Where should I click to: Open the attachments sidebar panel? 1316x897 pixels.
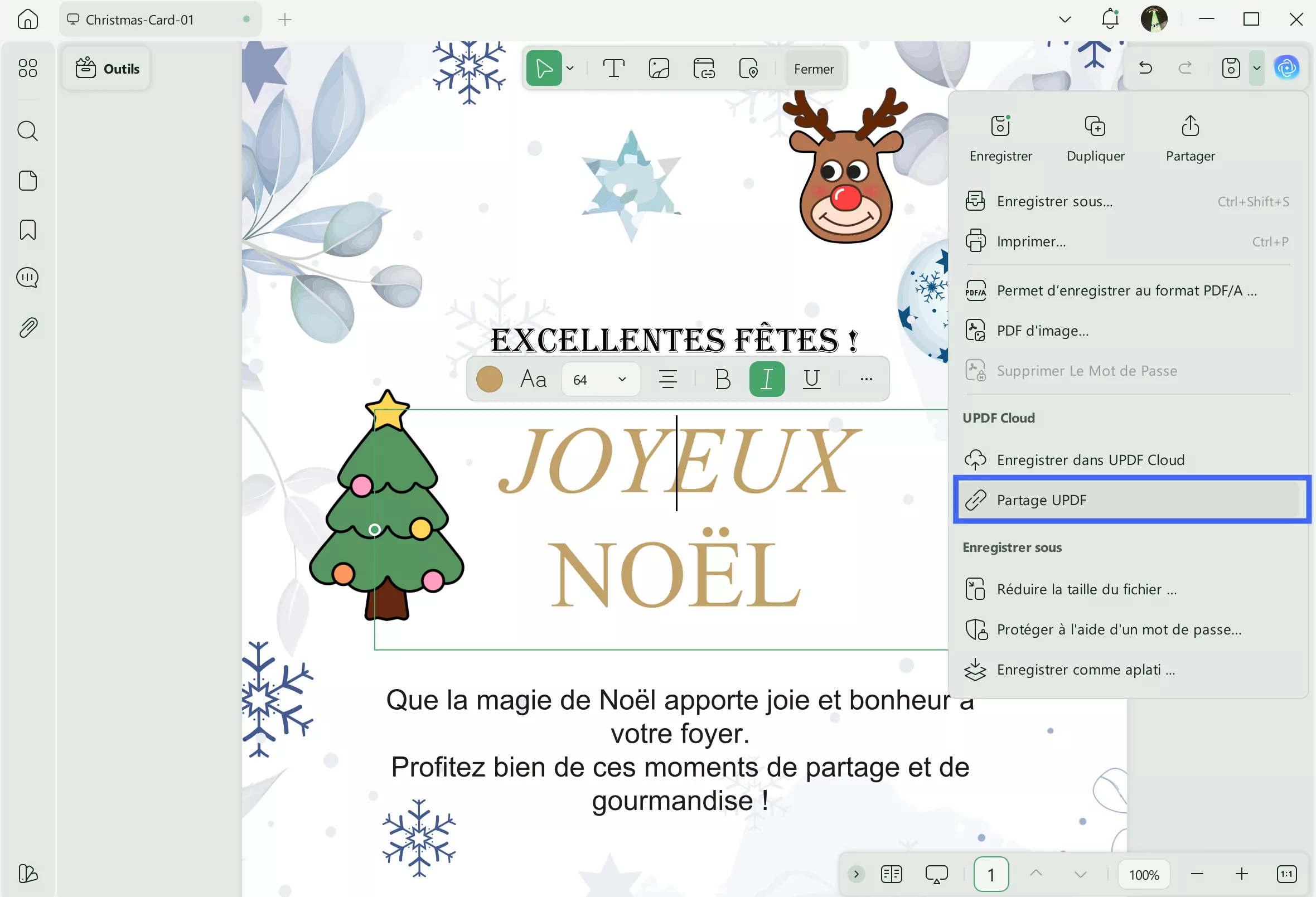coord(27,327)
